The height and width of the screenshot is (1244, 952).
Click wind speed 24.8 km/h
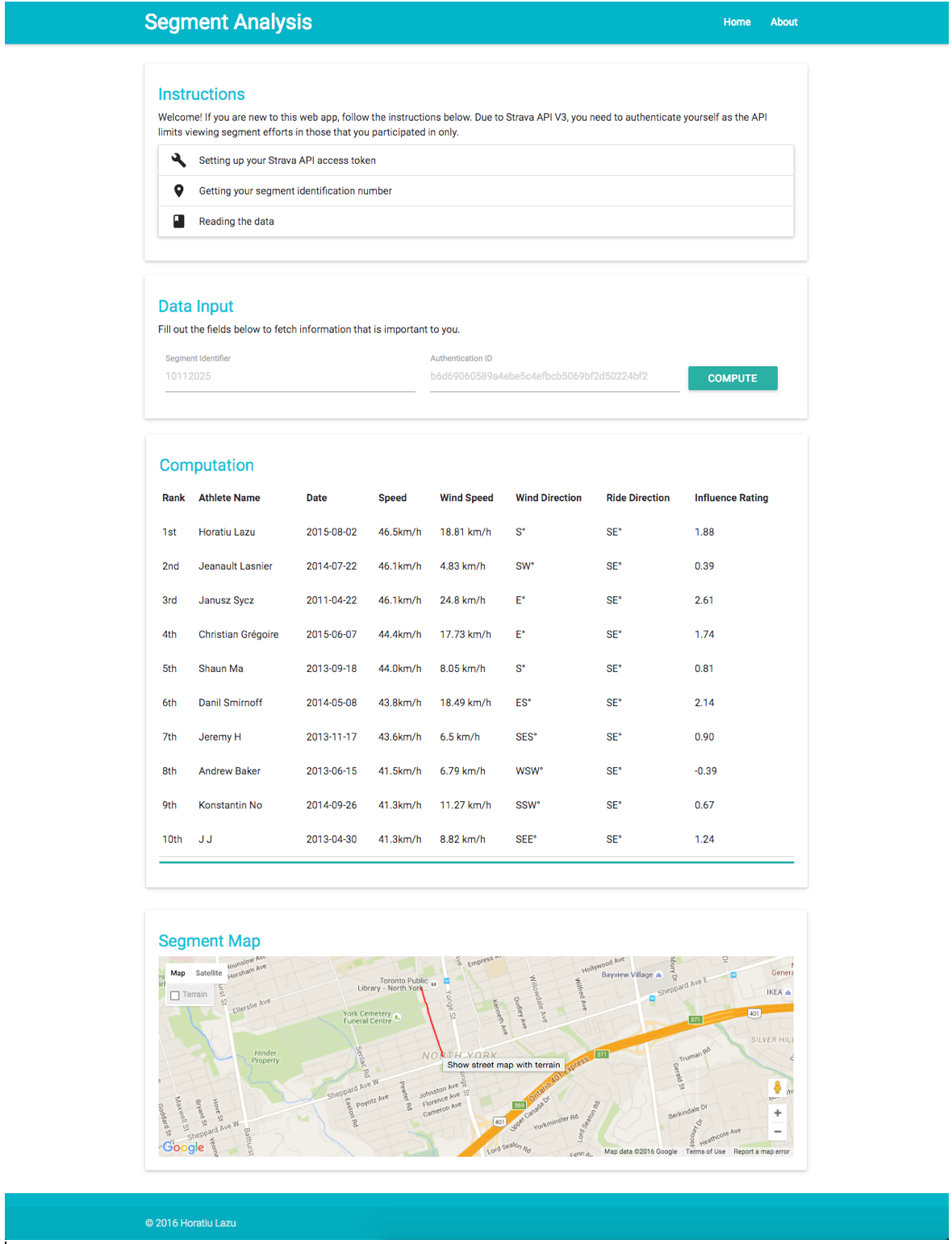(463, 600)
